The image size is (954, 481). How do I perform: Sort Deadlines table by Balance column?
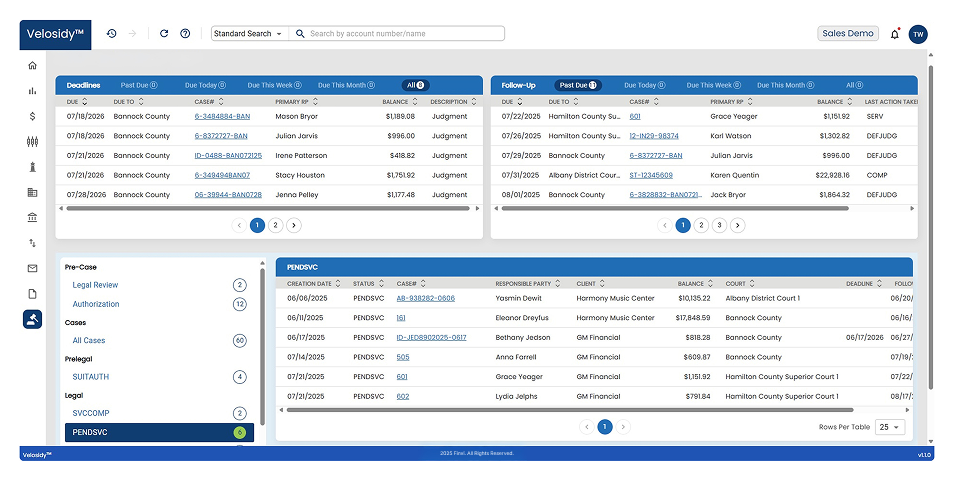[x=398, y=102]
